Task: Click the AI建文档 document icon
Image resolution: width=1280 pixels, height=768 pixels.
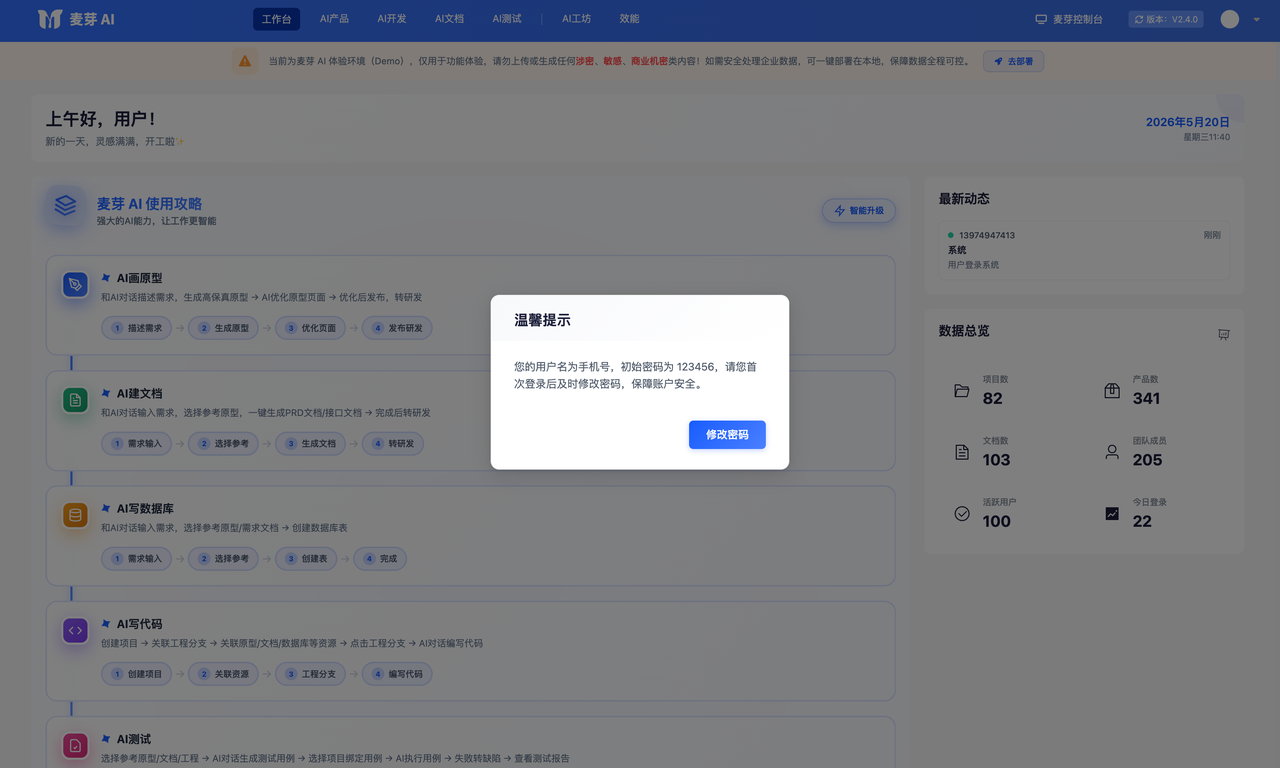Action: pyautogui.click(x=75, y=401)
